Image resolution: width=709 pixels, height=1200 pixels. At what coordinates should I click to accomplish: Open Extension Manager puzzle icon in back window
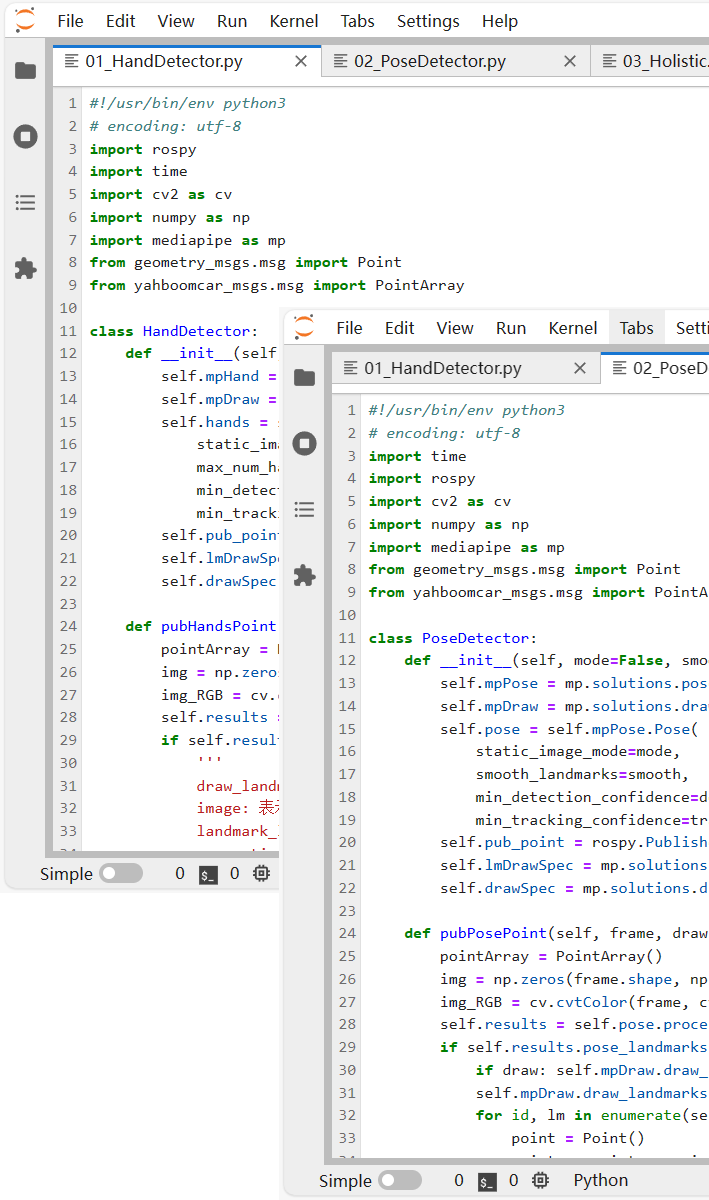tap(25, 268)
